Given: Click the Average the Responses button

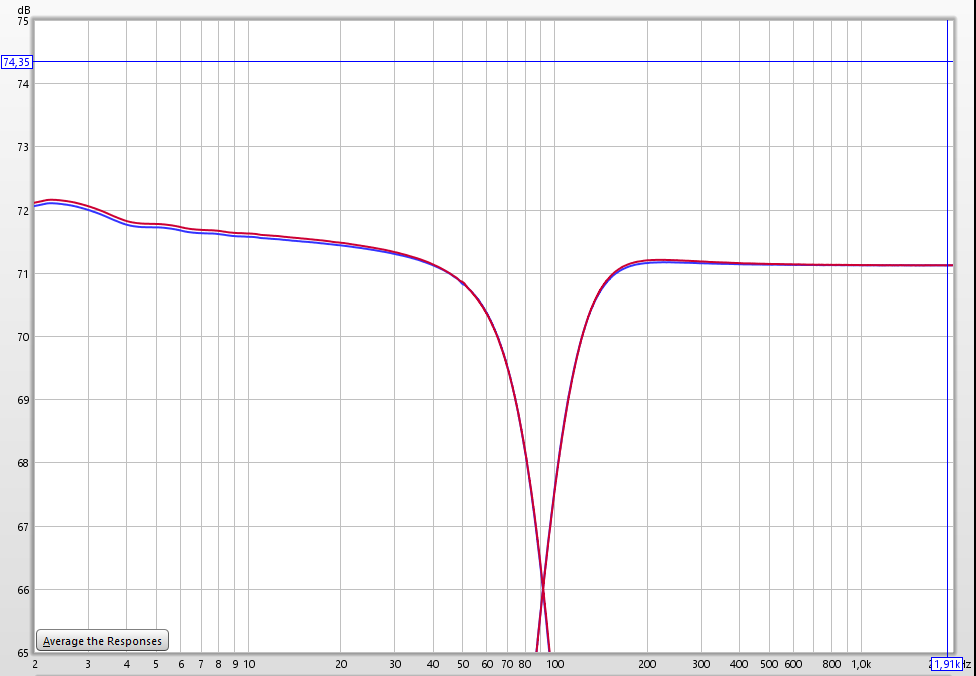Looking at the screenshot, I should [102, 641].
